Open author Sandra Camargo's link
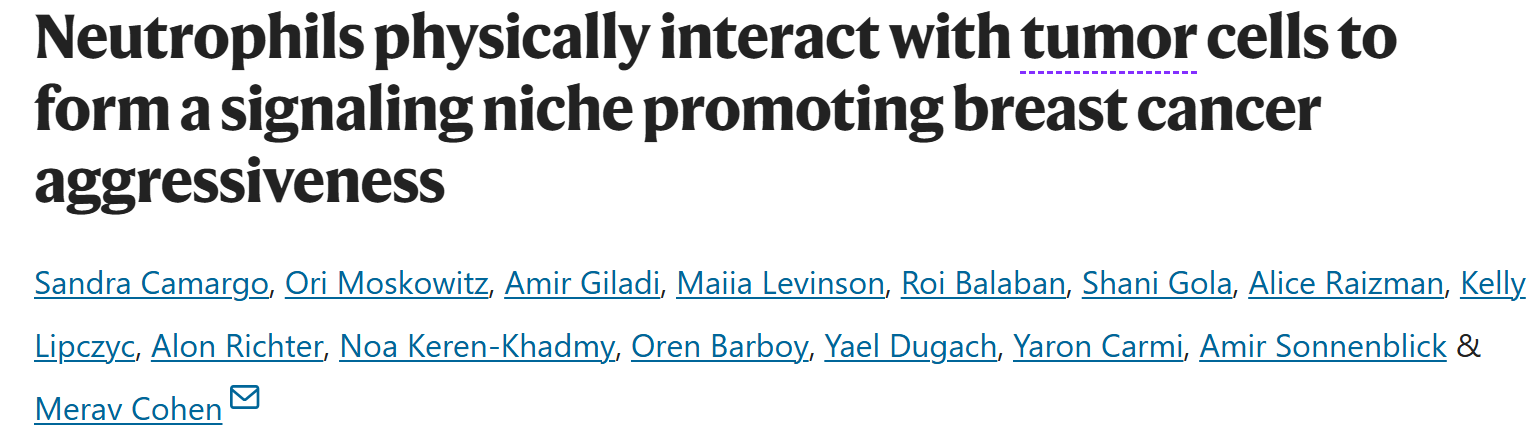This screenshot has height=446, width=1536. pyautogui.click(x=152, y=284)
